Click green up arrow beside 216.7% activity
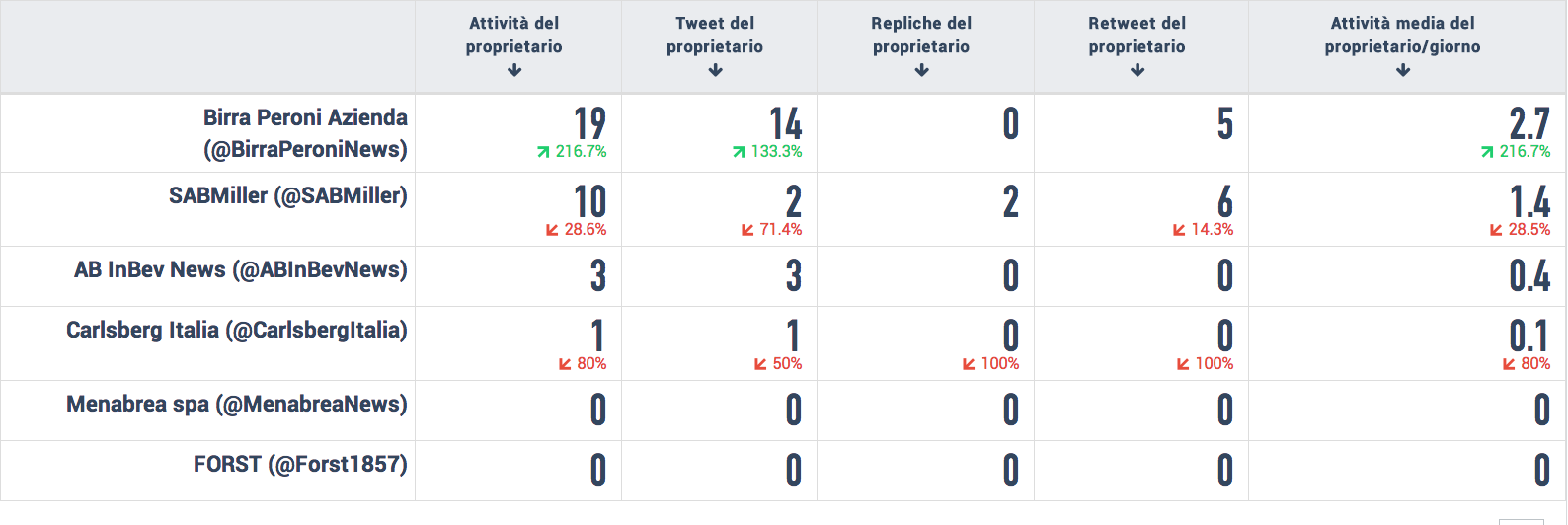Image resolution: width=1568 pixels, height=525 pixels. coord(543,152)
